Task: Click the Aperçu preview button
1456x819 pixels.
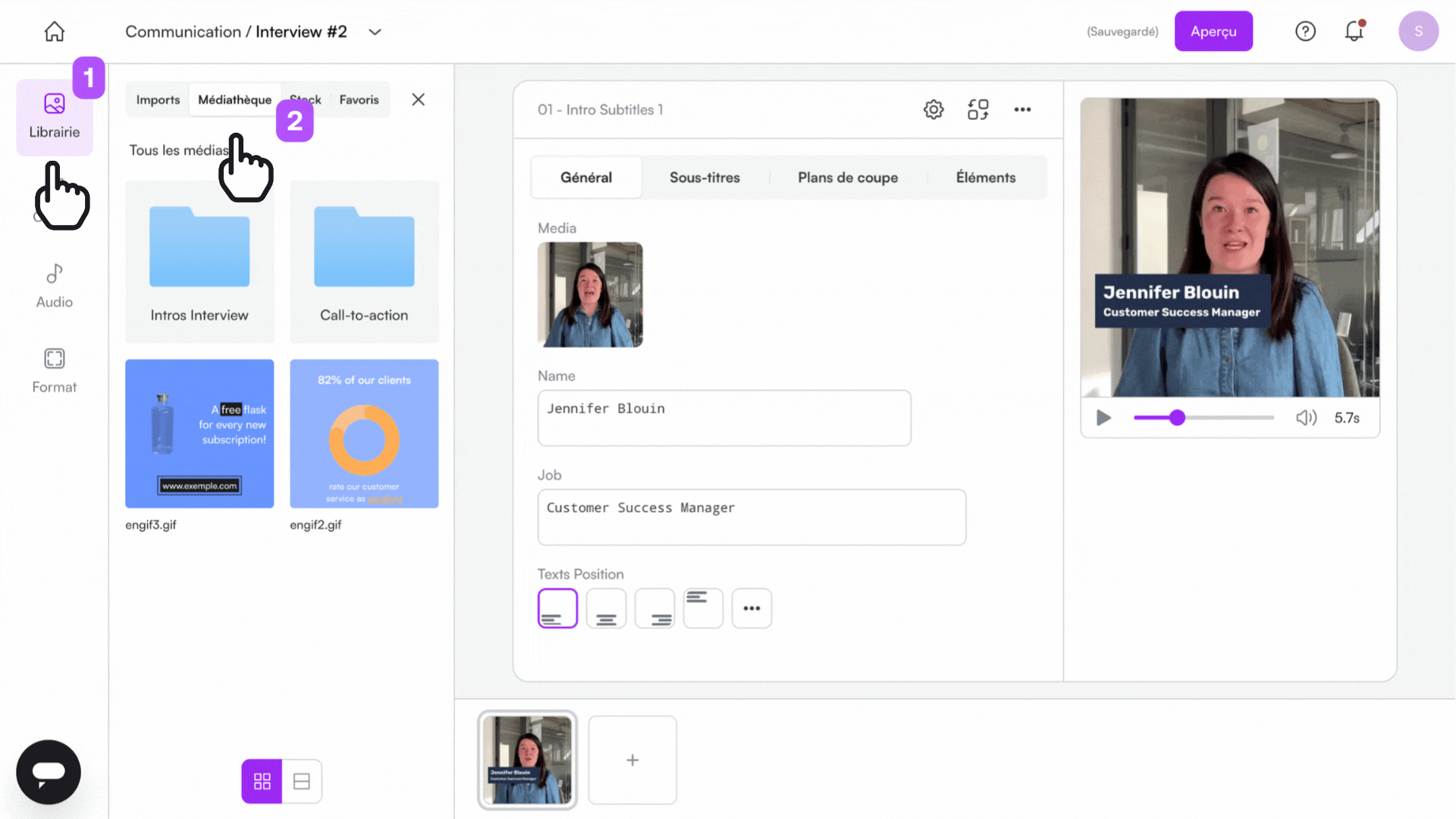Action: pyautogui.click(x=1213, y=31)
